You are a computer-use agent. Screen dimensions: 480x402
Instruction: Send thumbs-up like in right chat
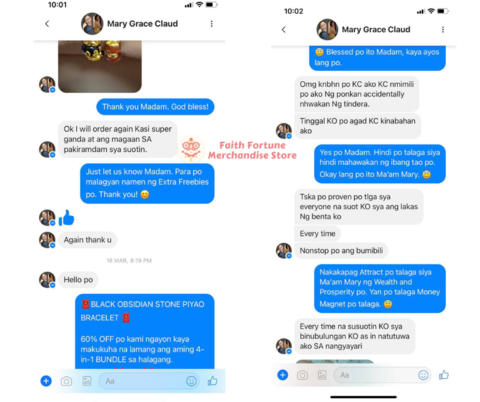444,375
